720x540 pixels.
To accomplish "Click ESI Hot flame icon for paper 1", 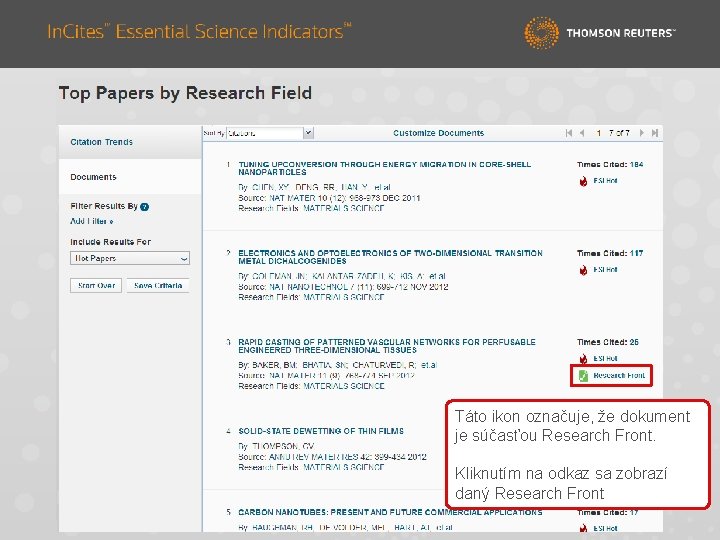I will (583, 181).
